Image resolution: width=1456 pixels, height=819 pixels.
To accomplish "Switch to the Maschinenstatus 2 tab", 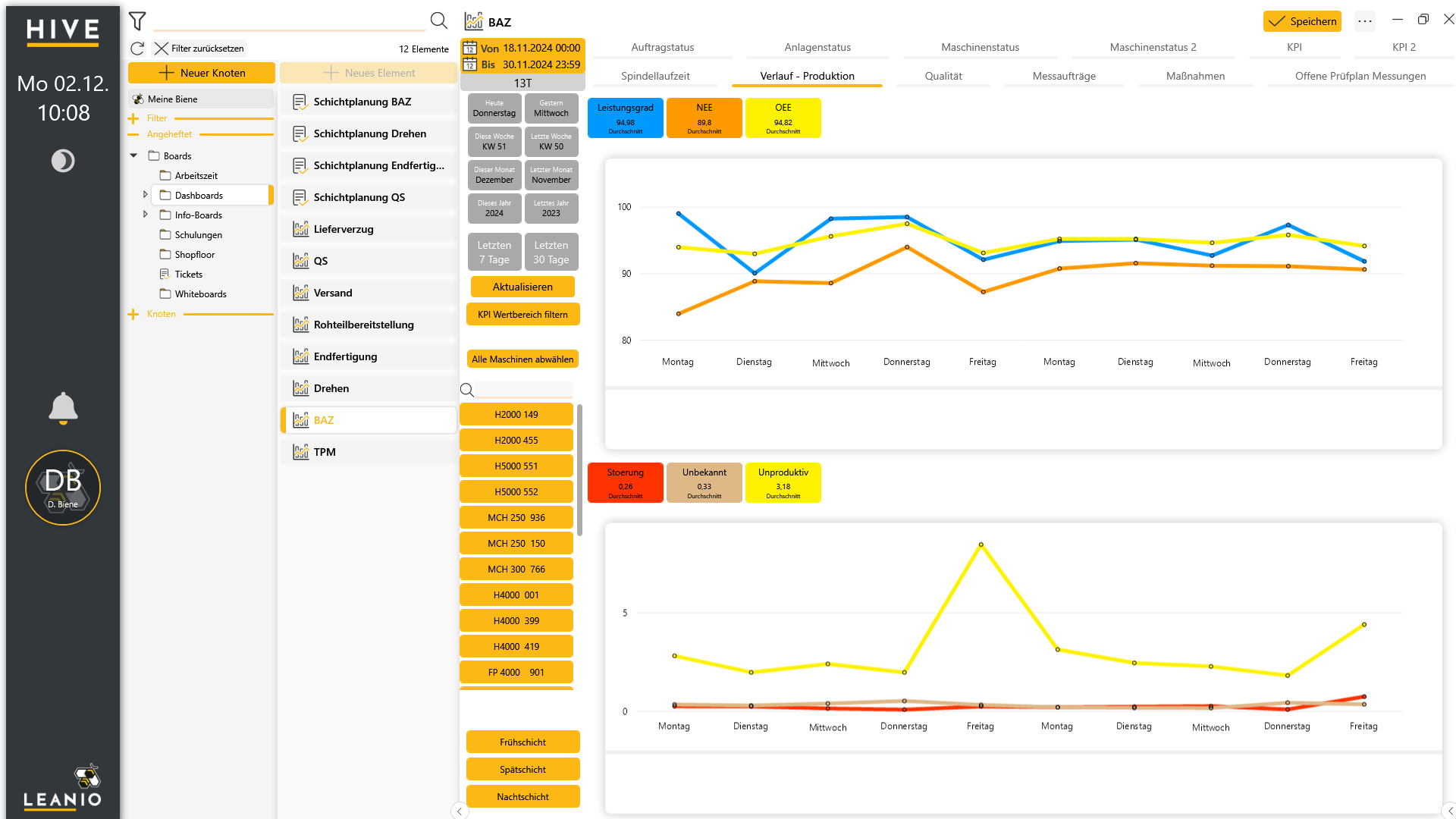I will [x=1153, y=47].
